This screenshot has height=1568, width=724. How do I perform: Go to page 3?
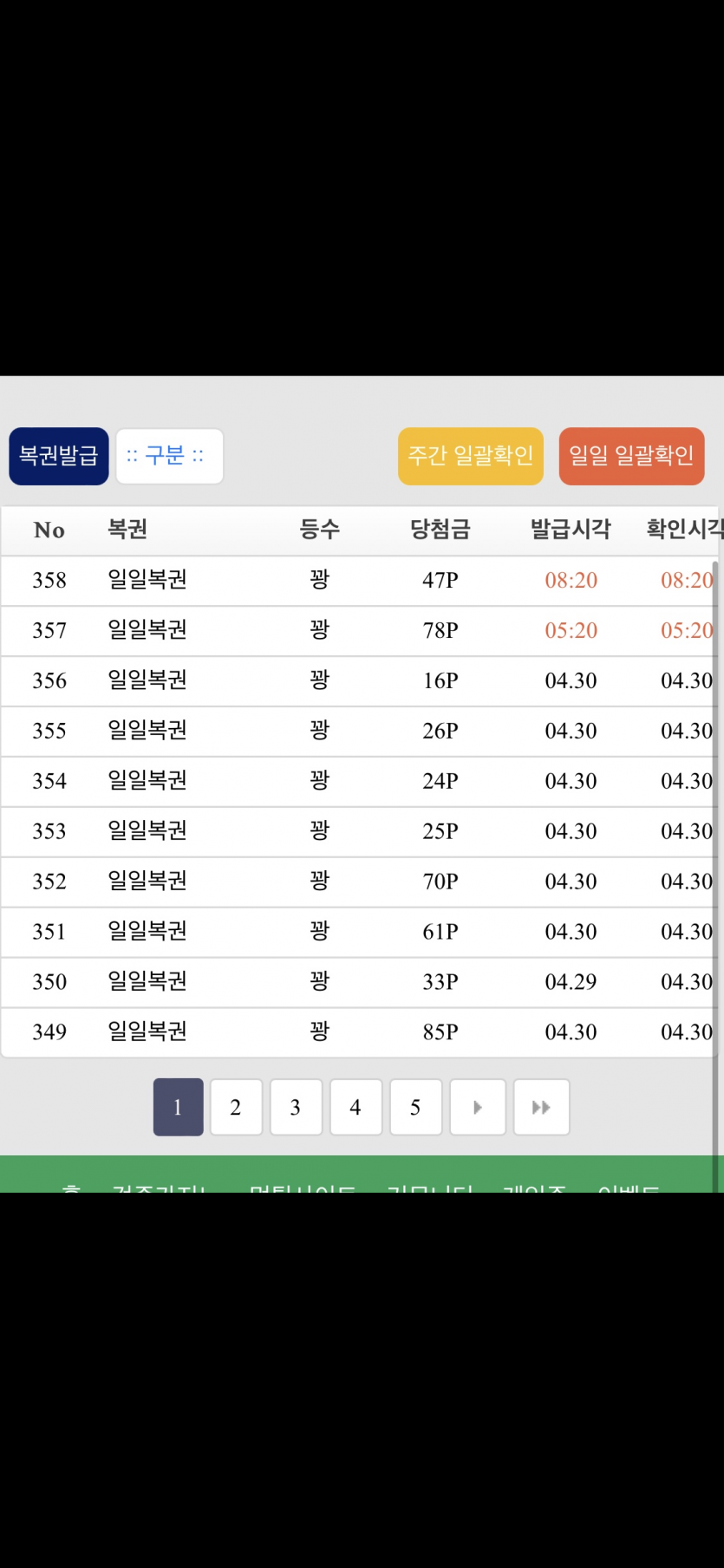296,1107
